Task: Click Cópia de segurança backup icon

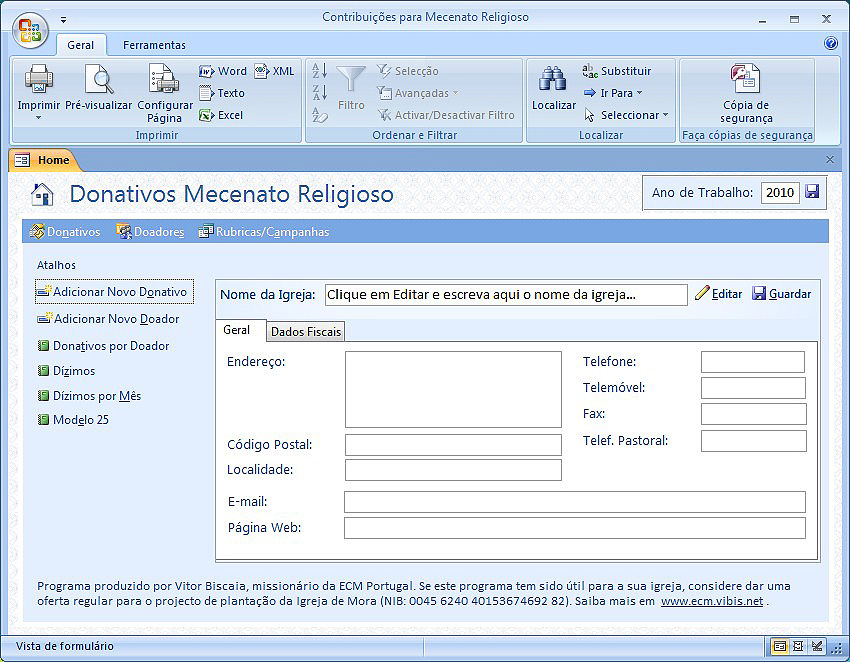Action: pos(745,79)
